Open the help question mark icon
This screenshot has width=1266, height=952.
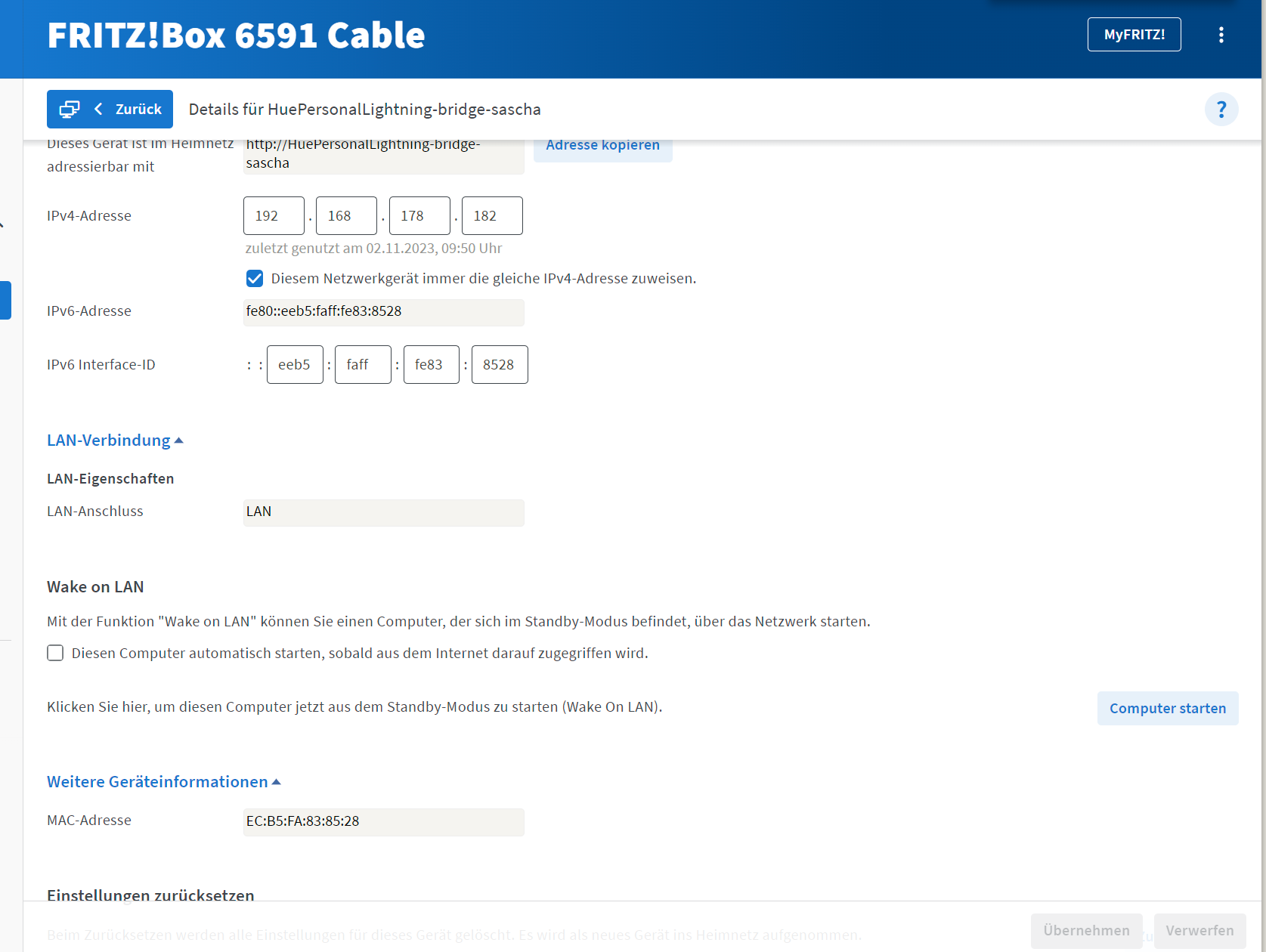pos(1221,110)
